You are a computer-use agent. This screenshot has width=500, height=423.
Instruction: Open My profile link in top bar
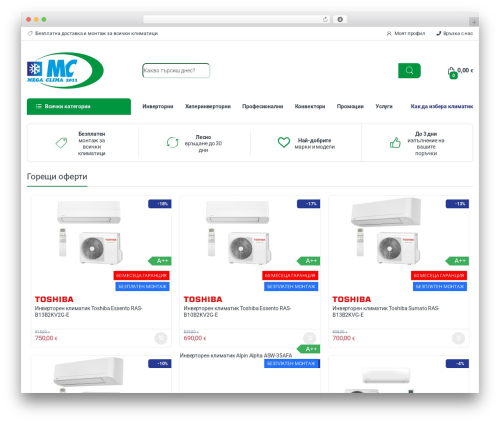[x=410, y=33]
